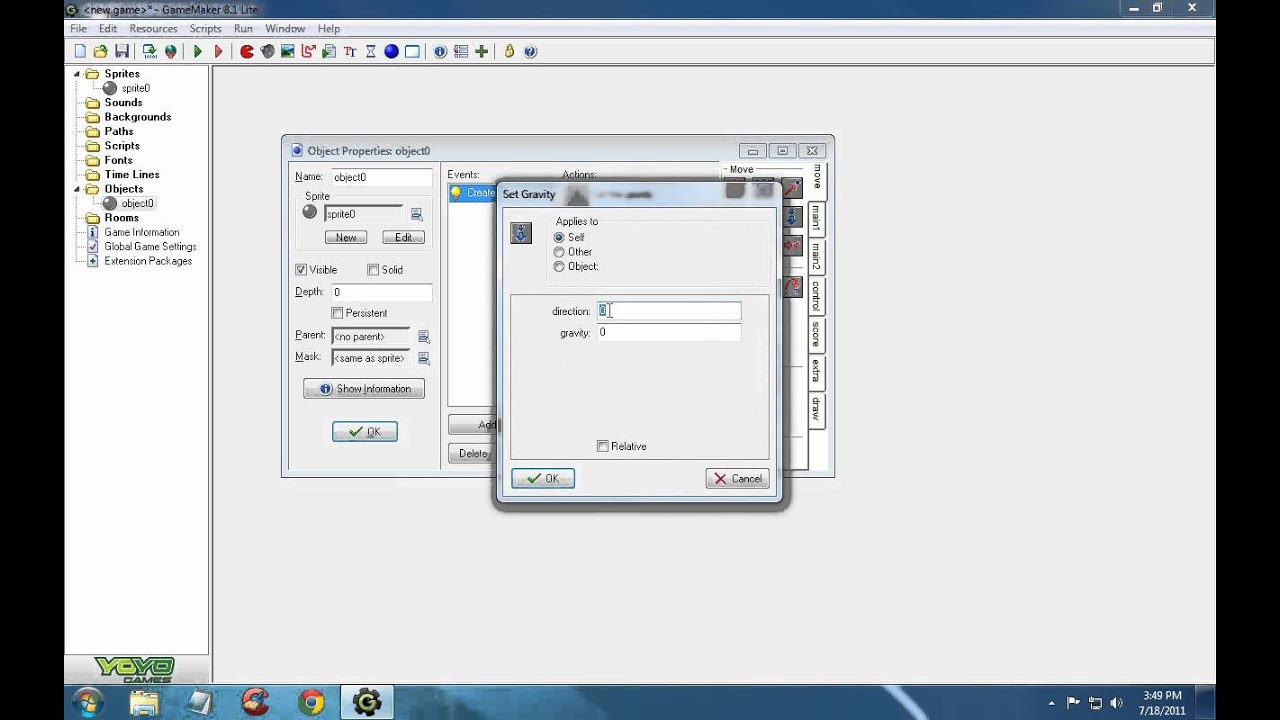The width and height of the screenshot is (1280, 720).
Task: Switch to the draw actions tab
Action: pos(816,408)
